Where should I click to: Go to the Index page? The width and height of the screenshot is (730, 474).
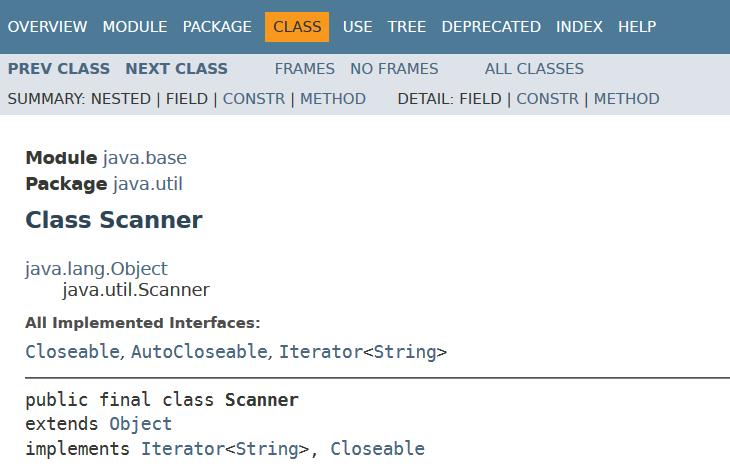[x=579, y=27]
